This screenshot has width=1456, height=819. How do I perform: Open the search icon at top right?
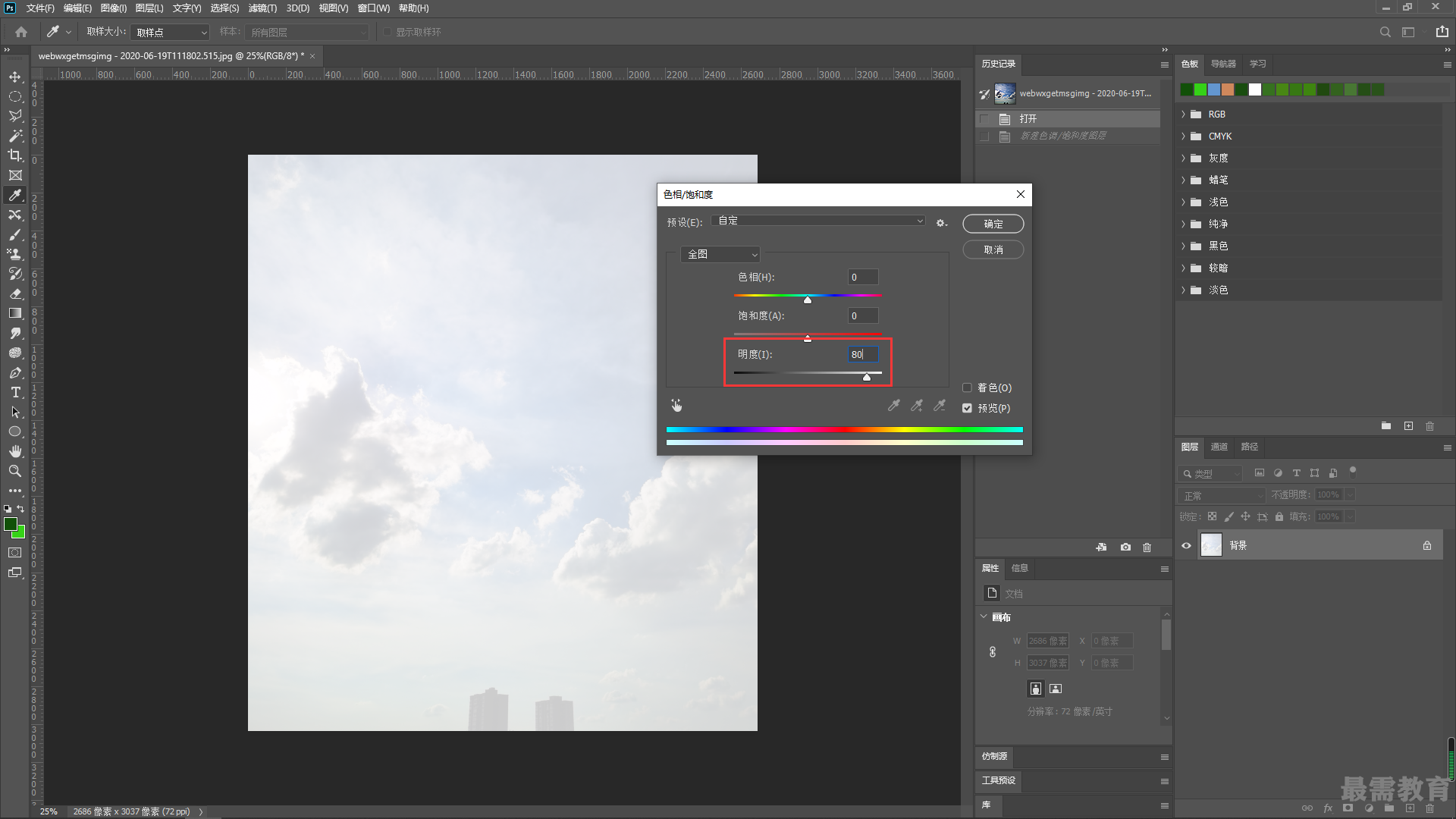[x=1385, y=32]
